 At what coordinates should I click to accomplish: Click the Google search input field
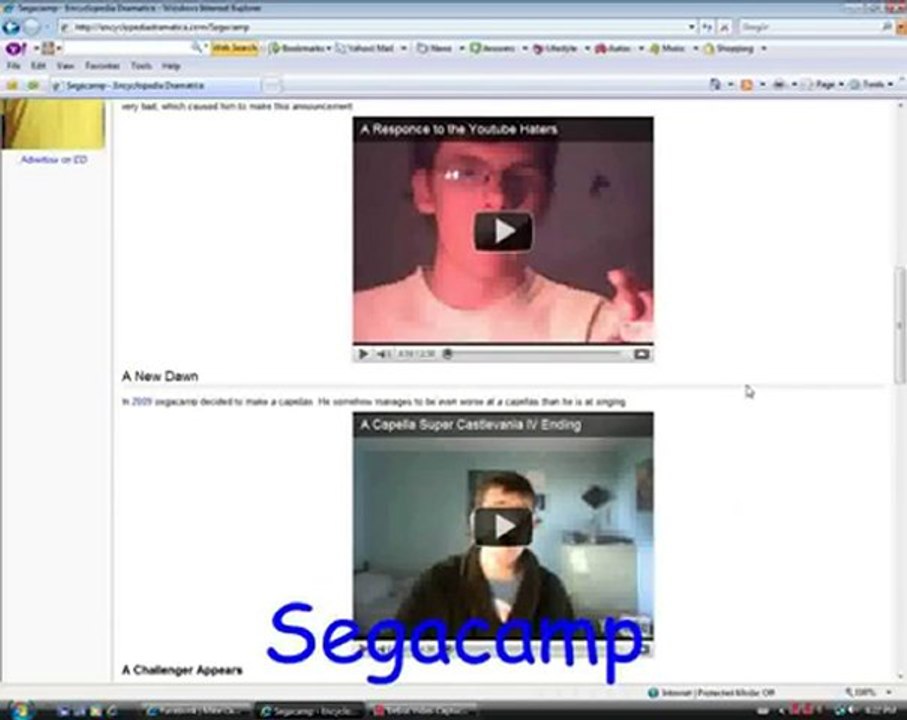coord(810,27)
